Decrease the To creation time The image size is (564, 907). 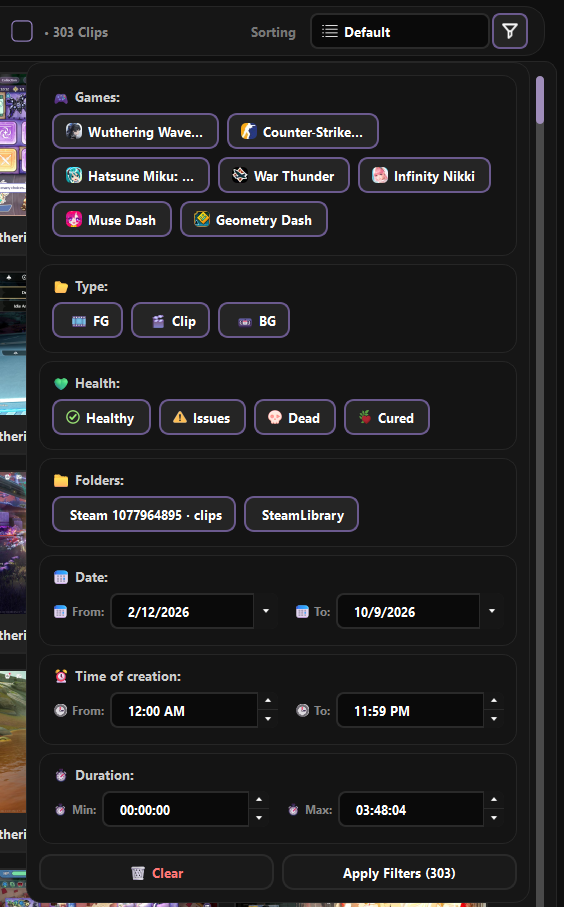(x=493, y=719)
